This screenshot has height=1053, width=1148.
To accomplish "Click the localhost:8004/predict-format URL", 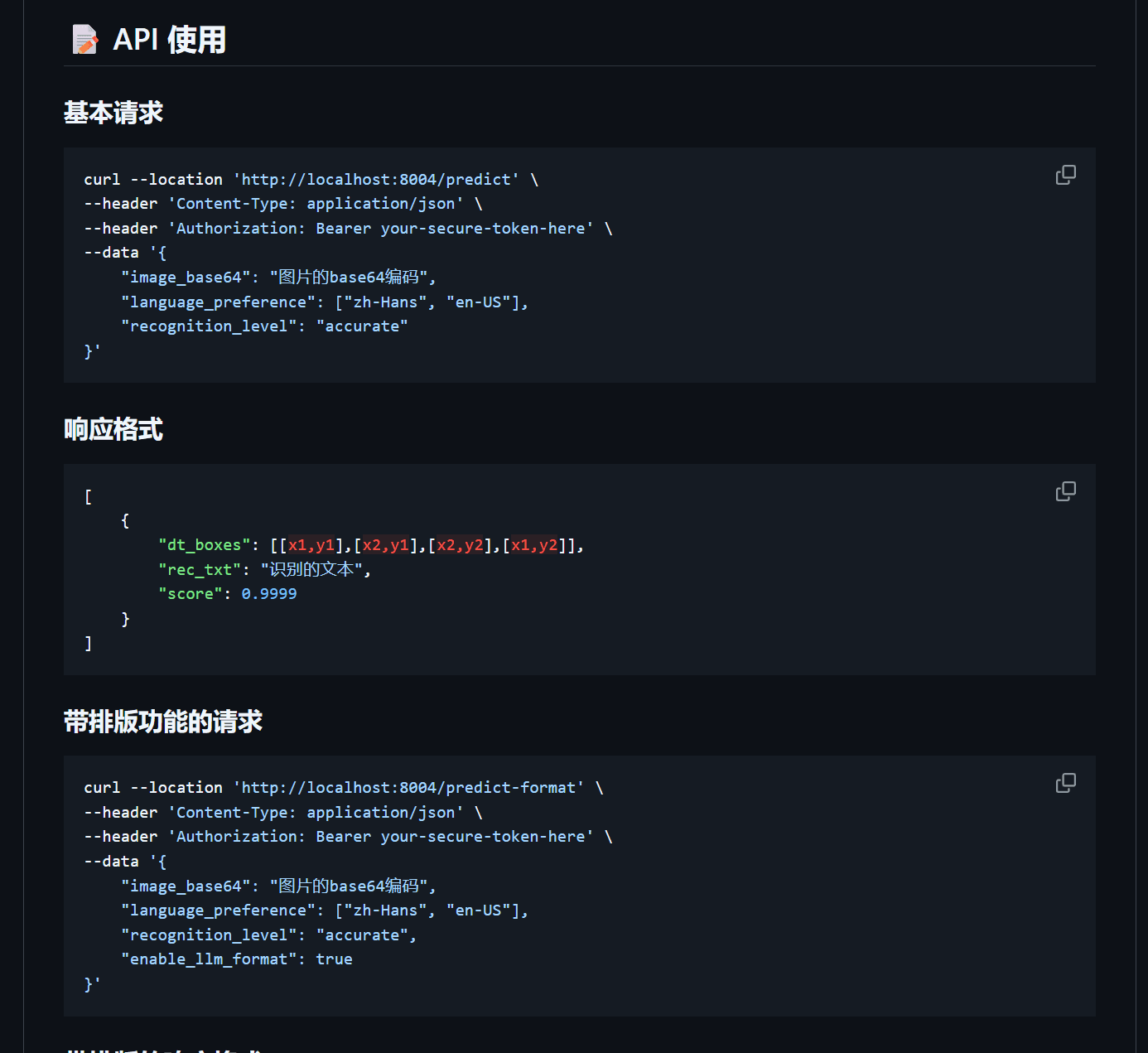I will [408, 788].
